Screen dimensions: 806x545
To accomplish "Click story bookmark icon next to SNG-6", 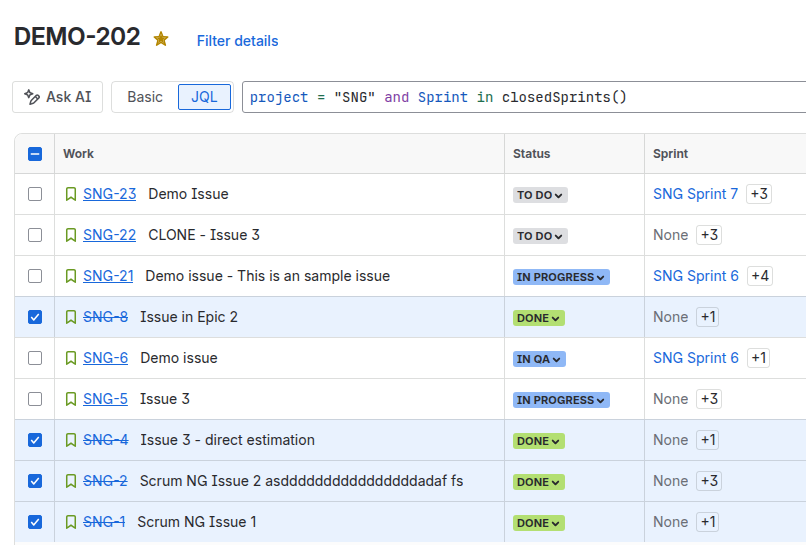I will click(x=71, y=358).
